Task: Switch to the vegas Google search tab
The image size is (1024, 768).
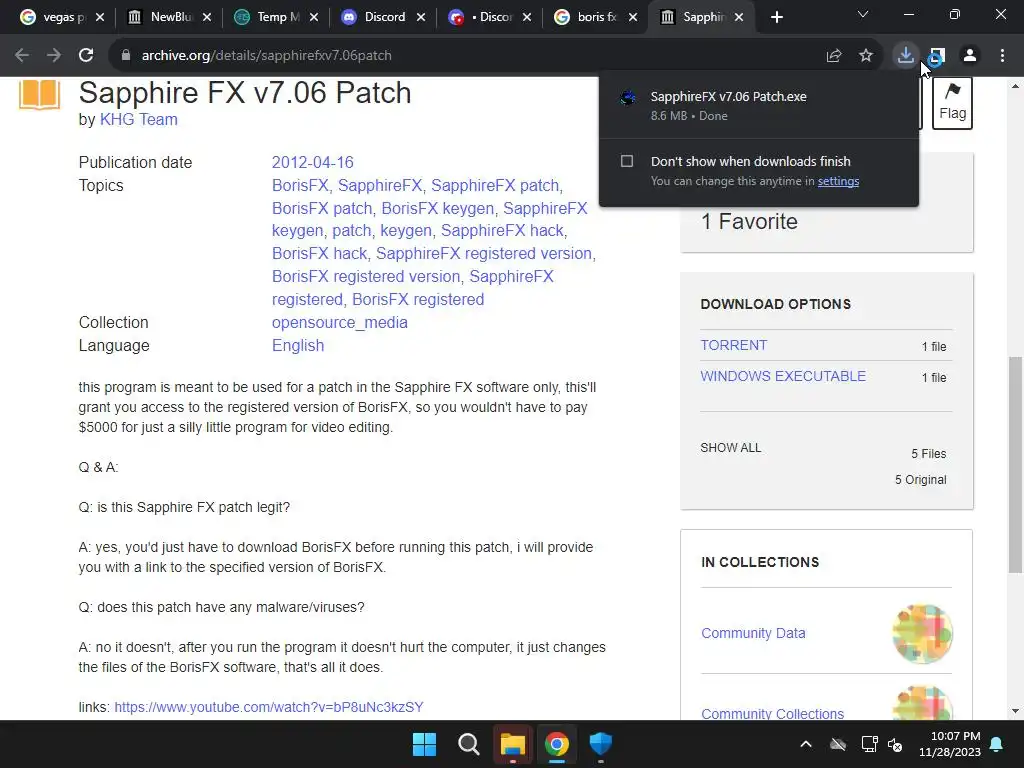Action: [x=54, y=17]
